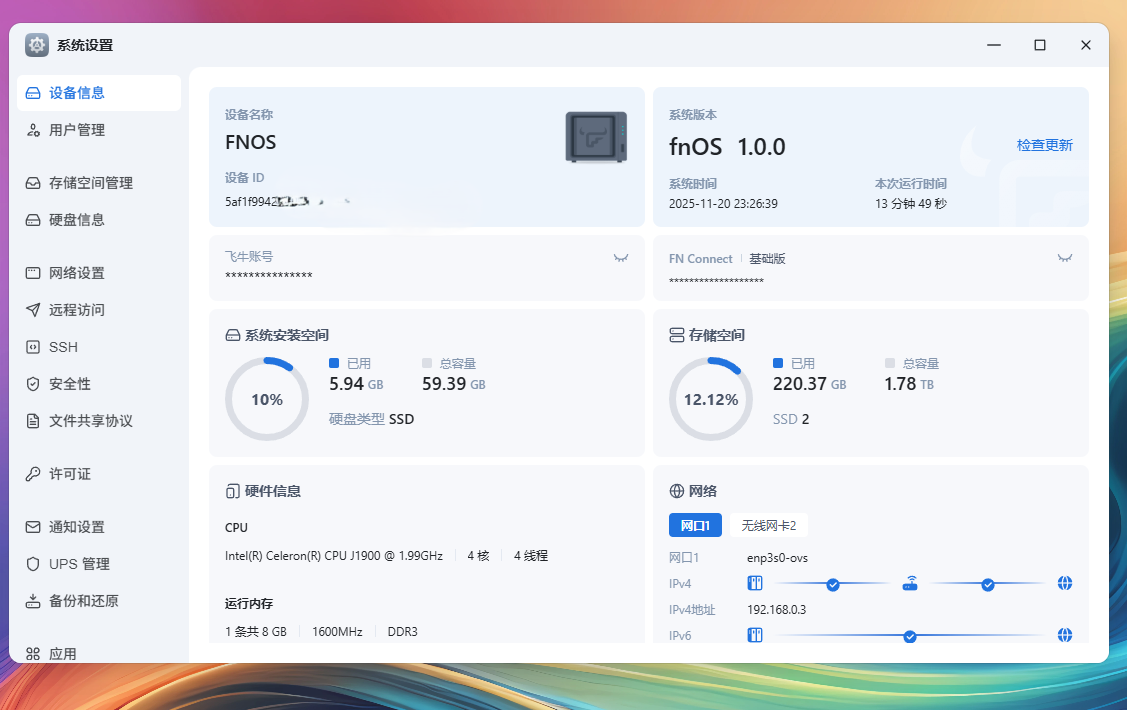Go to 通知设置 page
The width and height of the screenshot is (1127, 710).
tap(77, 527)
